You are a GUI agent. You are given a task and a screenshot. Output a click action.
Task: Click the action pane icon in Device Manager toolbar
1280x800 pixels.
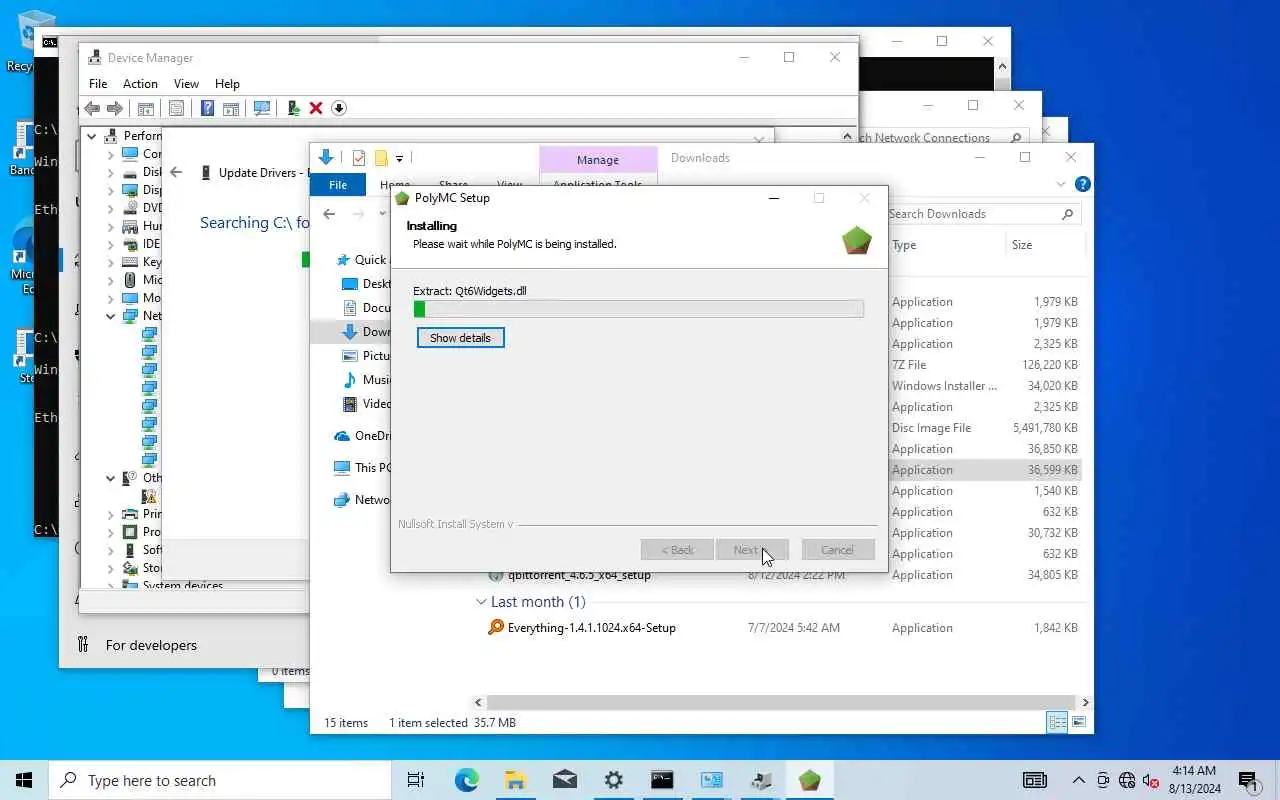(231, 108)
